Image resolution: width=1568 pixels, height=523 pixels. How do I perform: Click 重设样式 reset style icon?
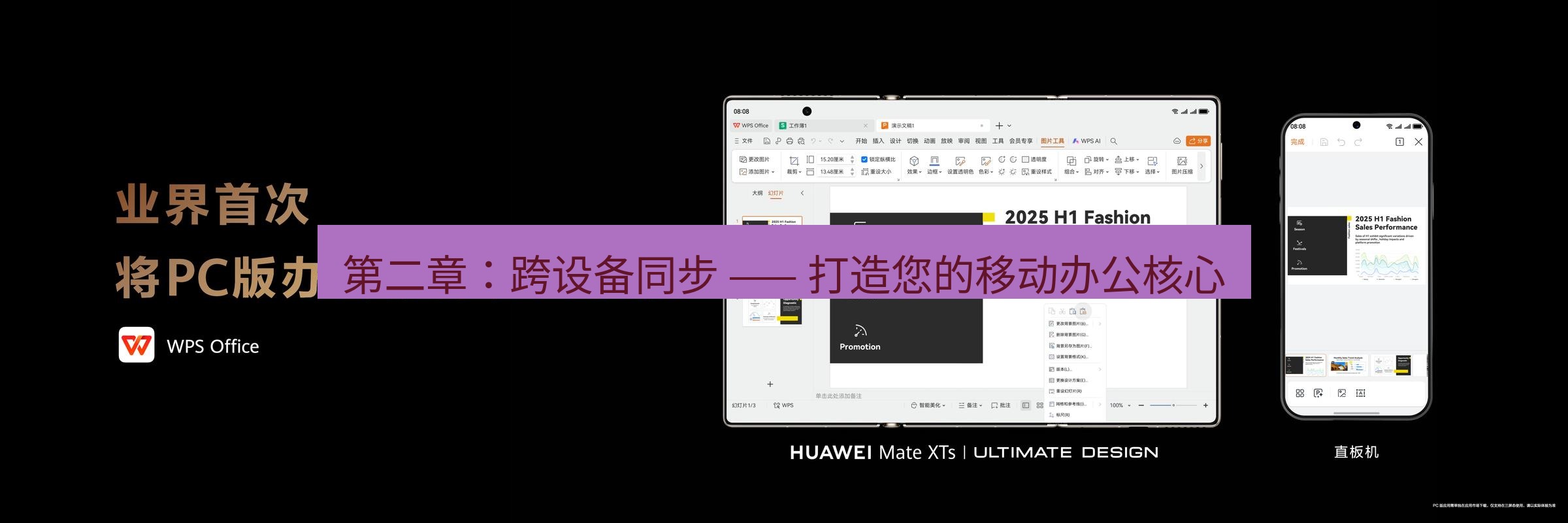pyautogui.click(x=1037, y=172)
